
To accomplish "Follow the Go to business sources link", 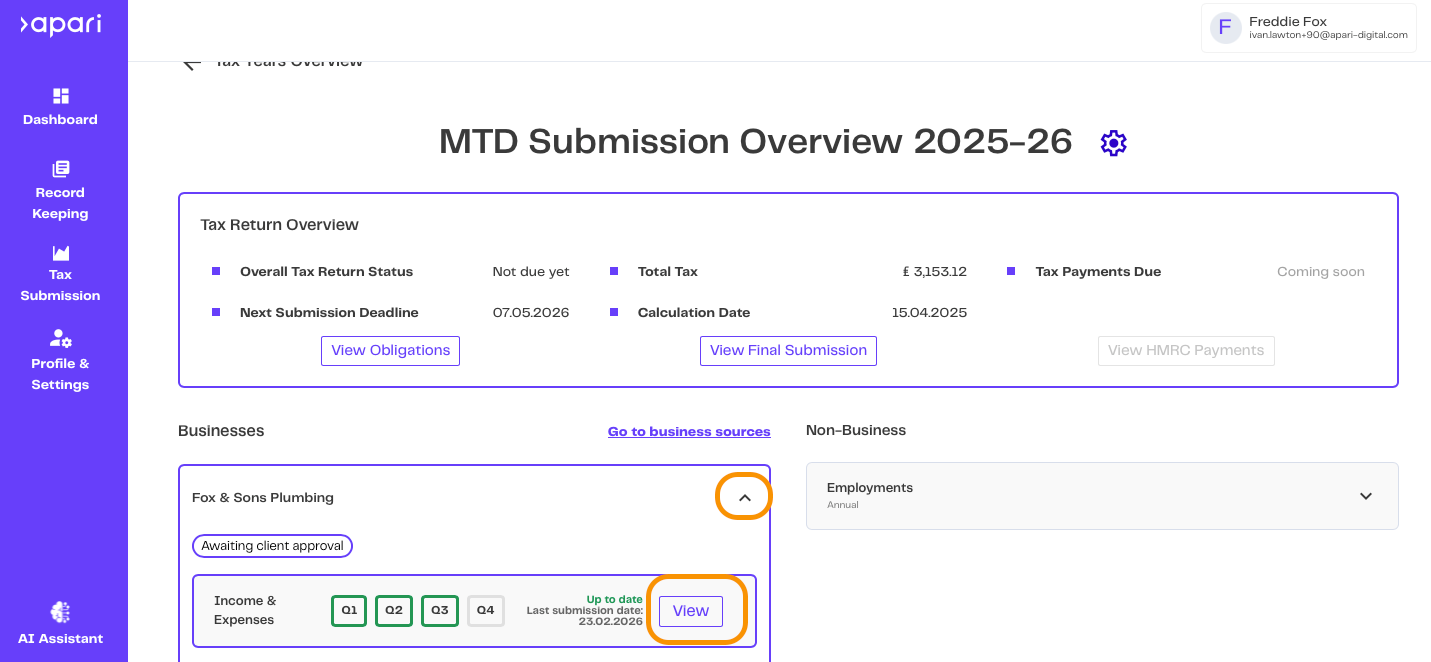I will point(689,432).
